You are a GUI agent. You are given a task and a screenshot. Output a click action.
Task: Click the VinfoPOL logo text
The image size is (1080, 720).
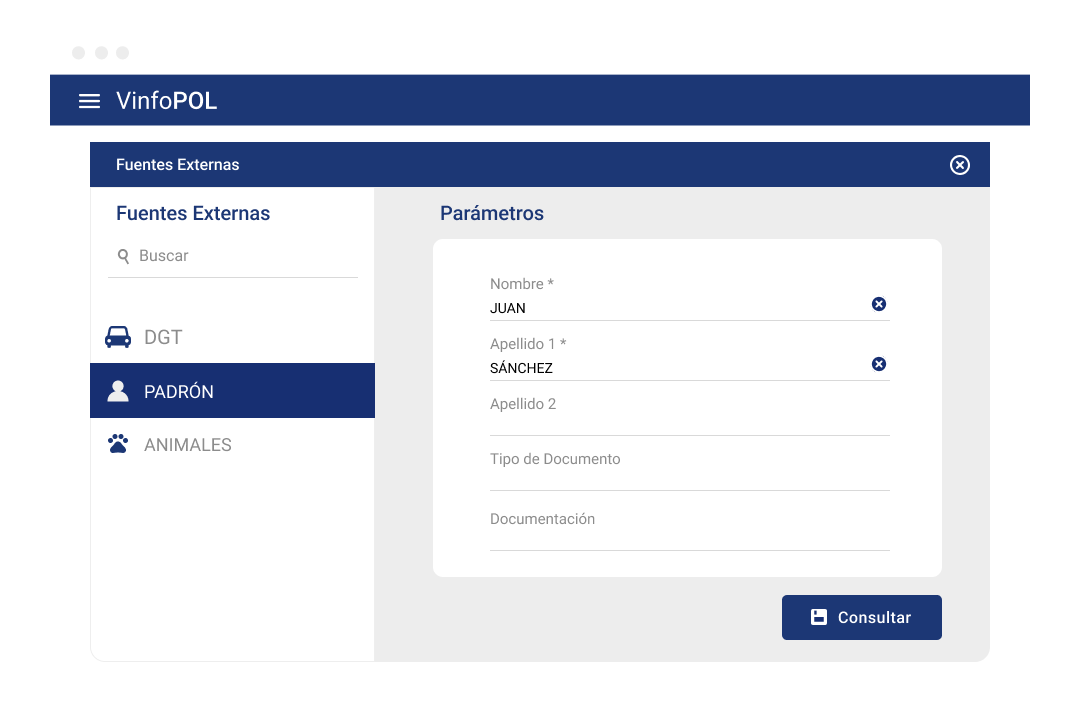click(167, 101)
